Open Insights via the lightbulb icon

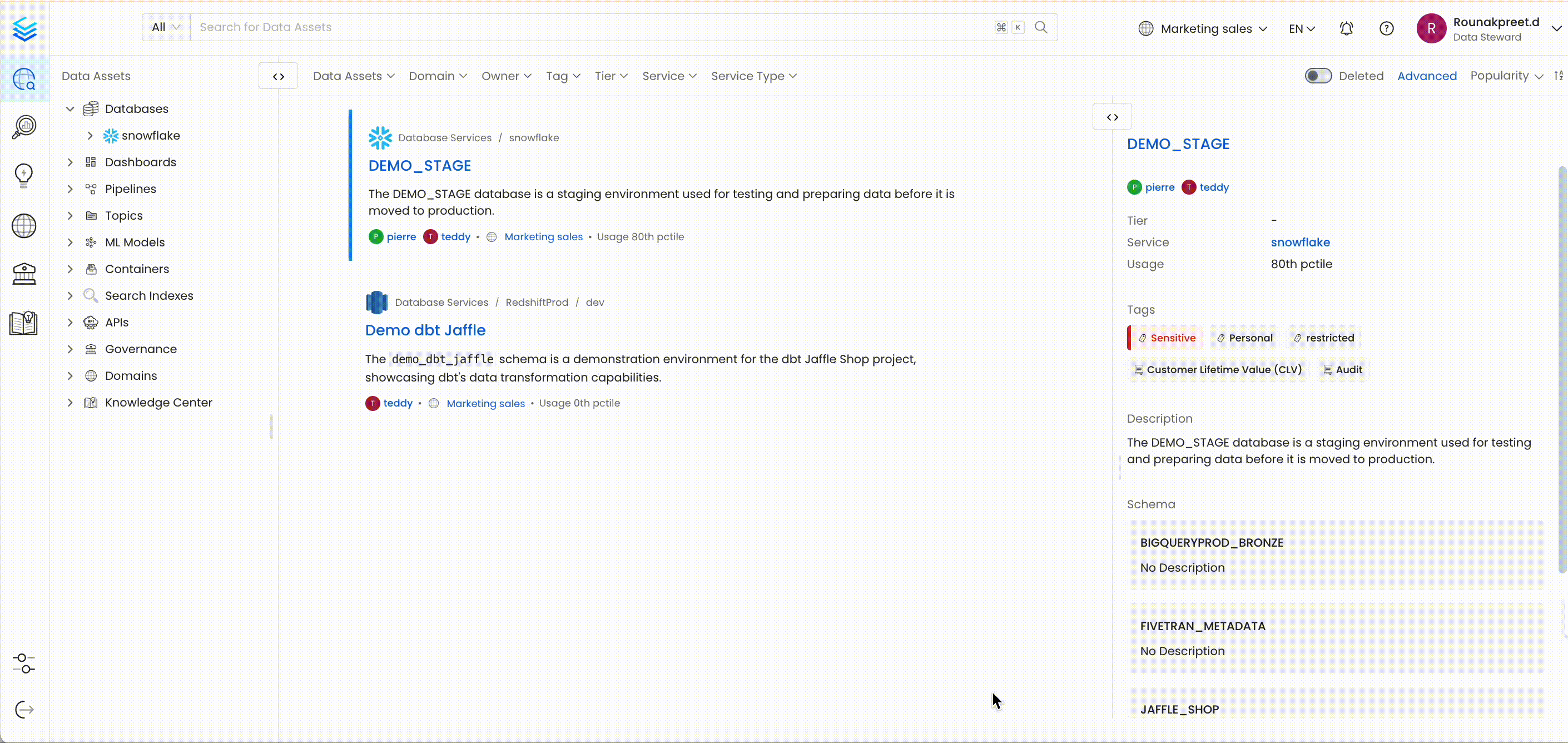(24, 175)
